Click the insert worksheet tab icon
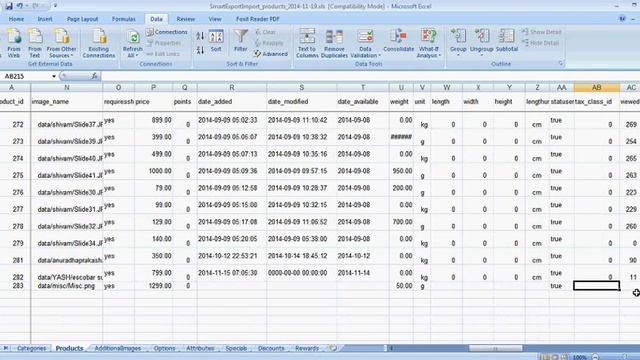Image resolution: width=640 pixels, height=360 pixels. click(x=333, y=348)
